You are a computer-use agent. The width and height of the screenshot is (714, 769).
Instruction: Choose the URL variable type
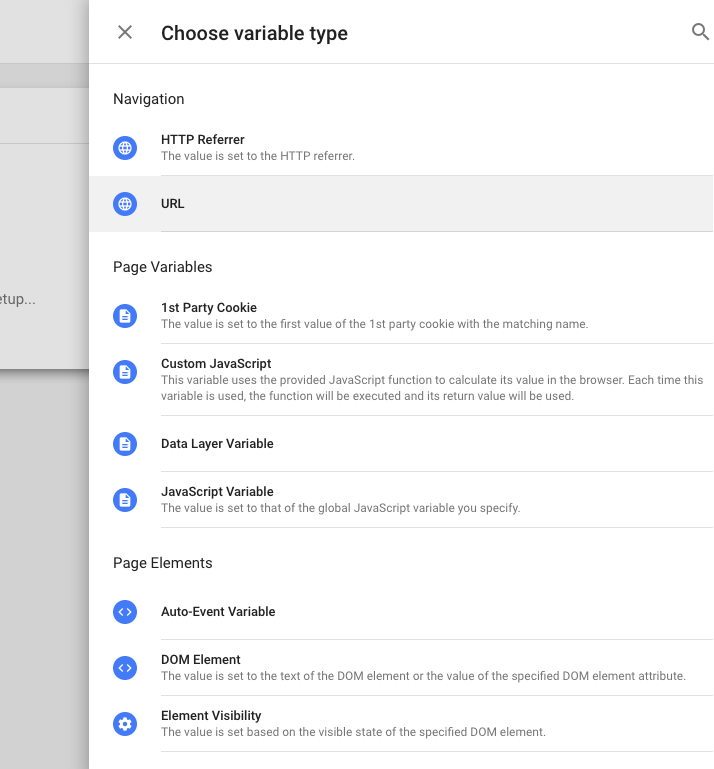(x=173, y=204)
